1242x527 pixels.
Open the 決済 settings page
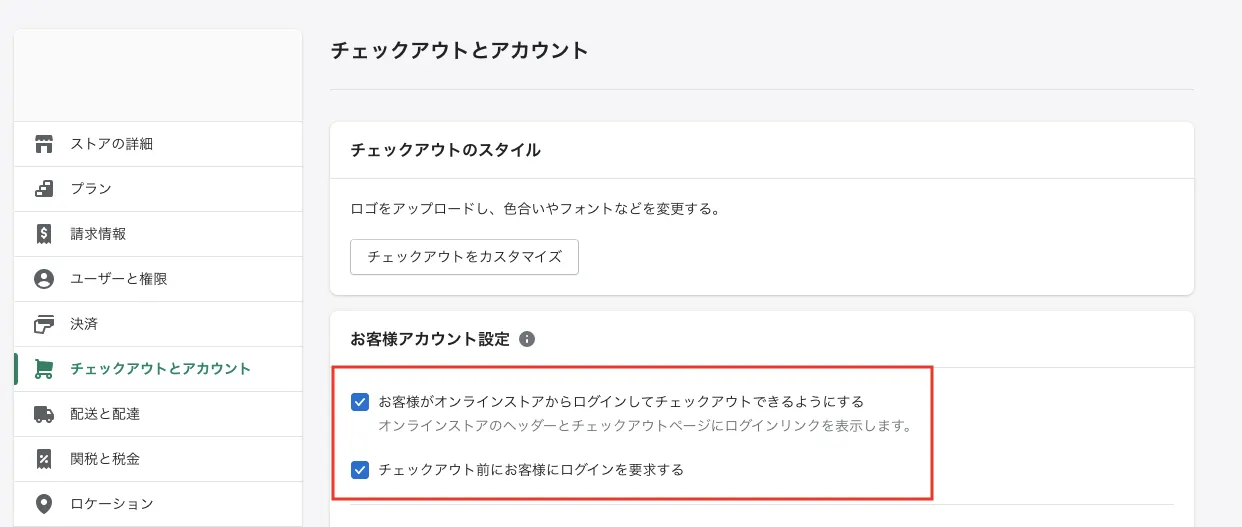(x=84, y=324)
